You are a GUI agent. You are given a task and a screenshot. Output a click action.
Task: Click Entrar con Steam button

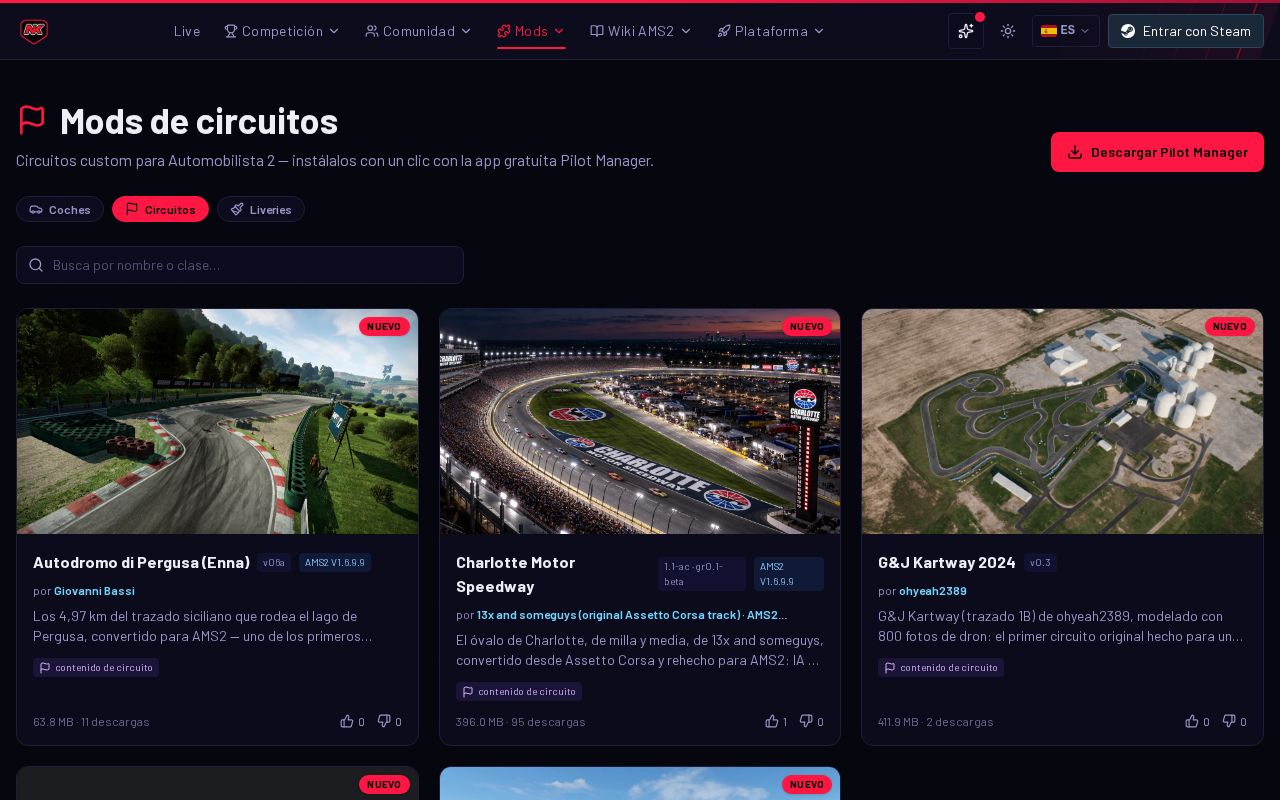coord(1186,31)
